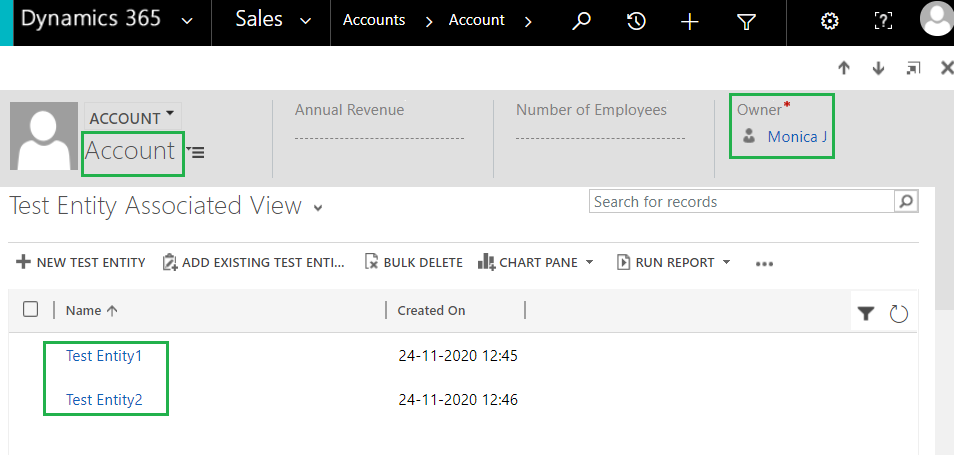Click the Number of Employees empty field

(600, 138)
